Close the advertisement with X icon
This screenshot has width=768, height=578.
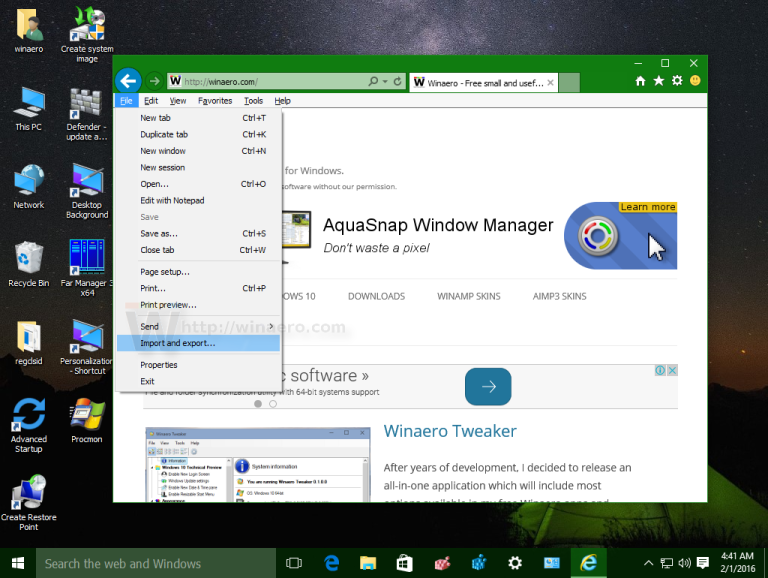pos(672,370)
